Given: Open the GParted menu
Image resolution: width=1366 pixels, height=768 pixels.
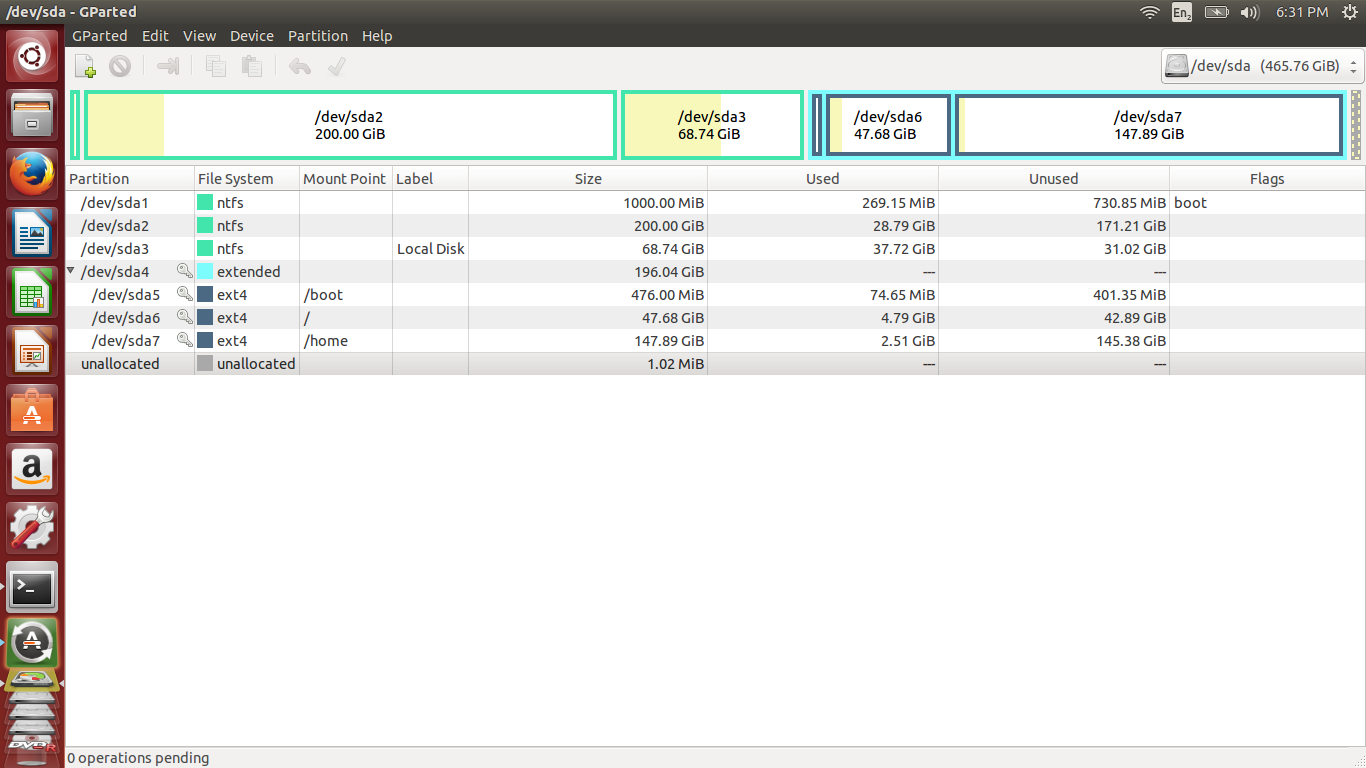Looking at the screenshot, I should pyautogui.click(x=100, y=35).
